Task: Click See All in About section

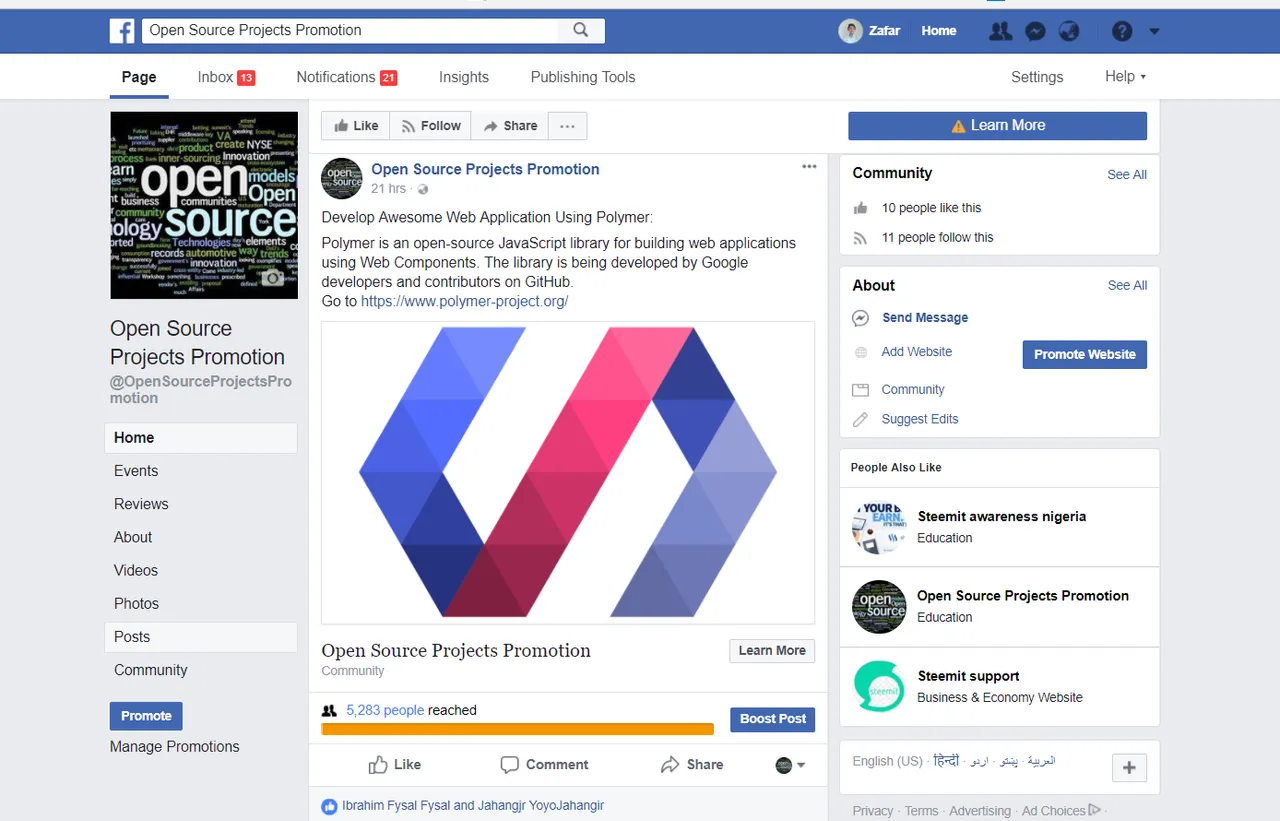Action: tap(1127, 286)
